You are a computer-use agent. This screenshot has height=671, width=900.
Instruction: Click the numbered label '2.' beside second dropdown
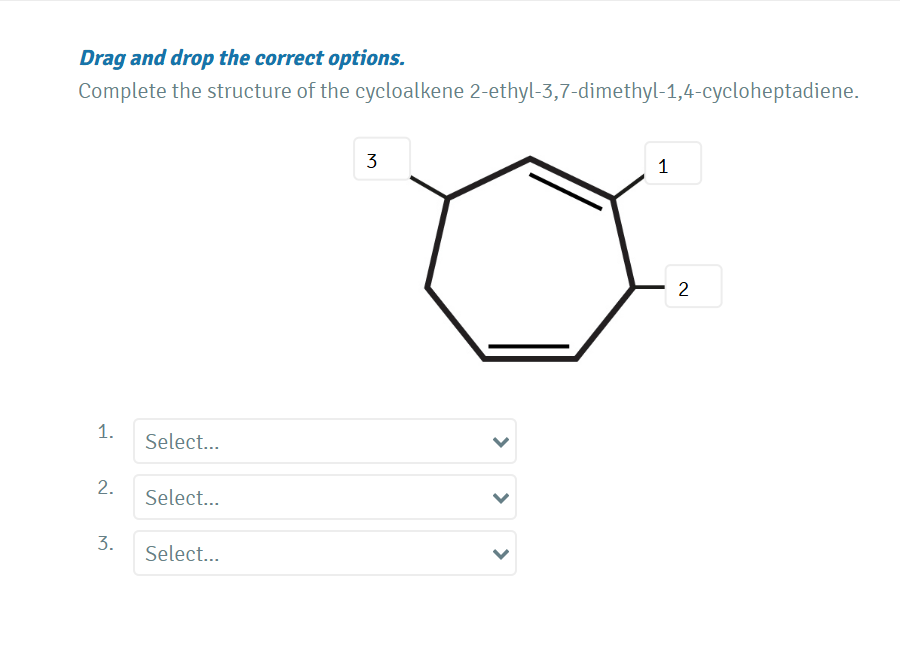(105, 488)
